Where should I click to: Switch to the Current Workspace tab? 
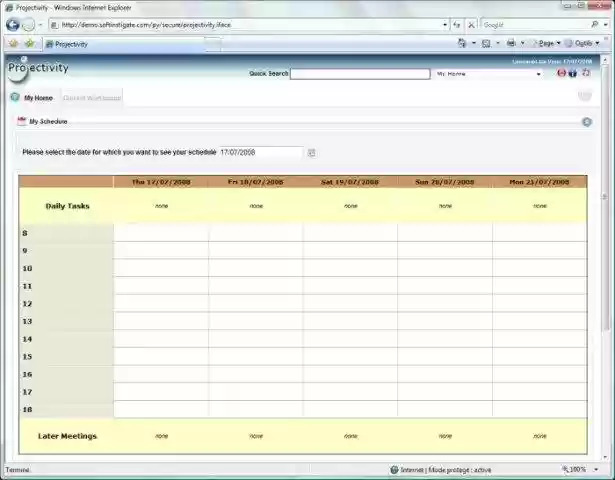(x=92, y=98)
